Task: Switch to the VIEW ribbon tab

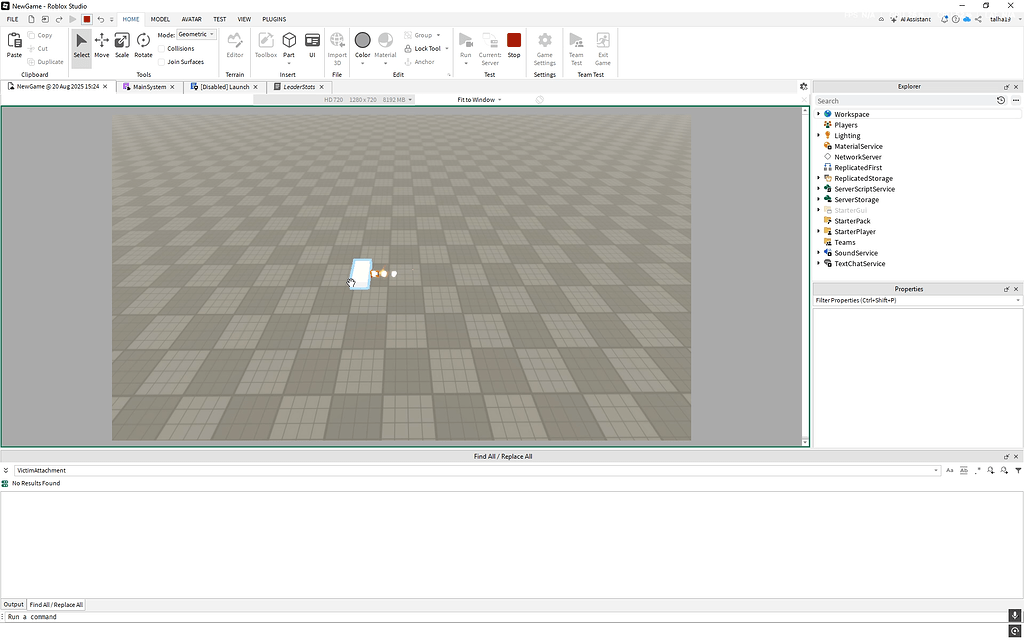Action: coord(244,20)
